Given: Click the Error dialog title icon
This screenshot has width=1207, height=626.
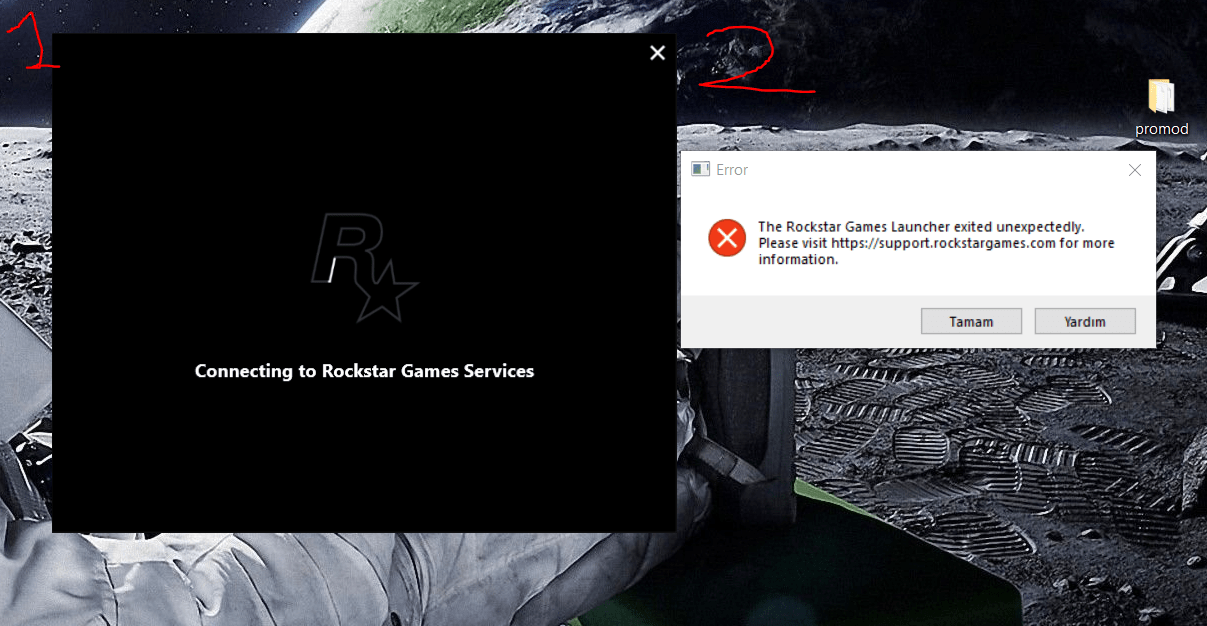Looking at the screenshot, I should (700, 170).
